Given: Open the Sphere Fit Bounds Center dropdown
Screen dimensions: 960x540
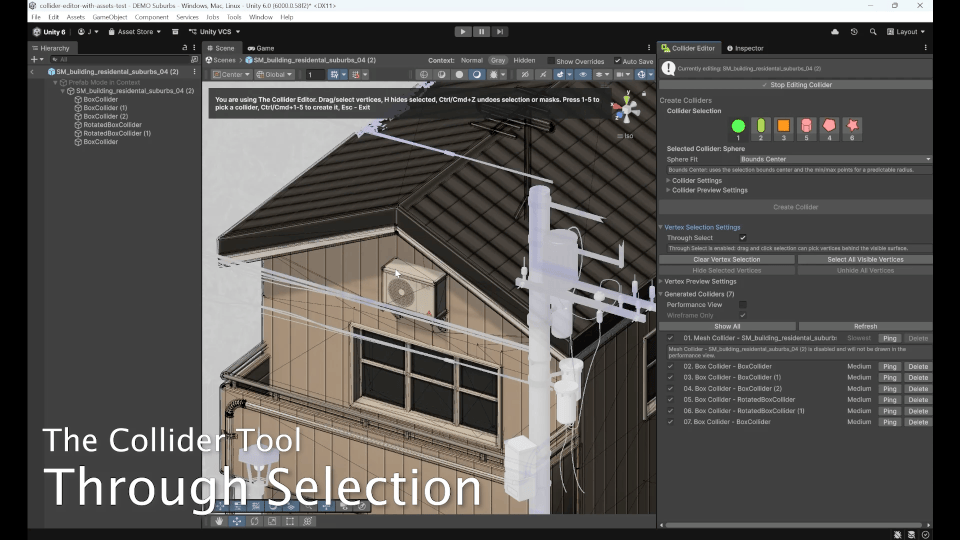Looking at the screenshot, I should [835, 159].
